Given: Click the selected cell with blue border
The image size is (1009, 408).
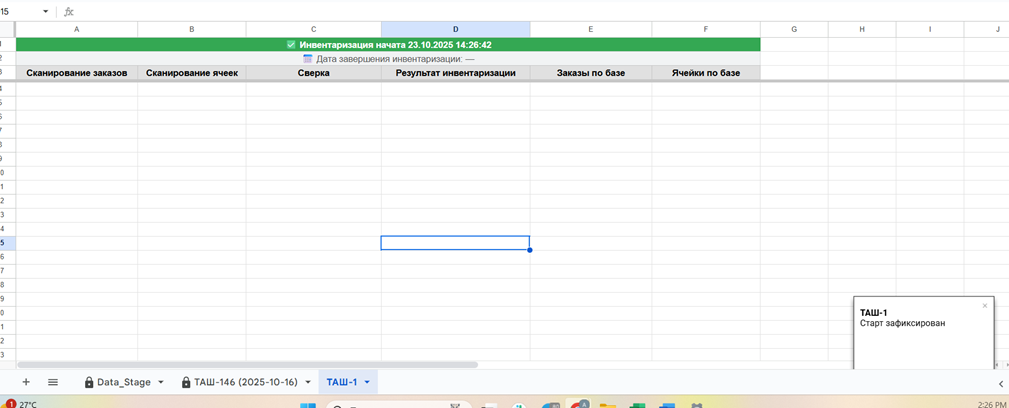Looking at the screenshot, I should (455, 243).
